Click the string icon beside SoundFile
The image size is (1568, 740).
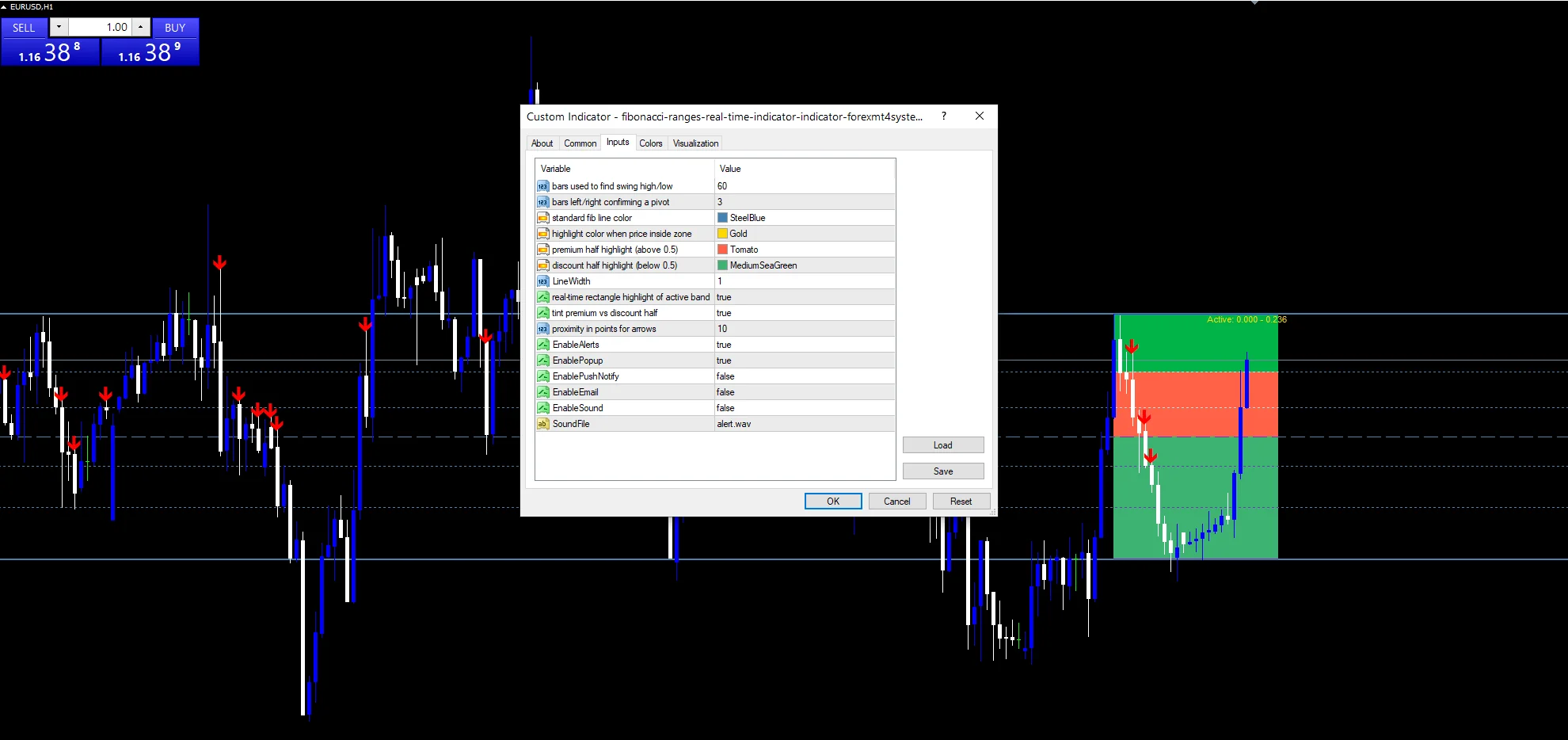tap(542, 424)
